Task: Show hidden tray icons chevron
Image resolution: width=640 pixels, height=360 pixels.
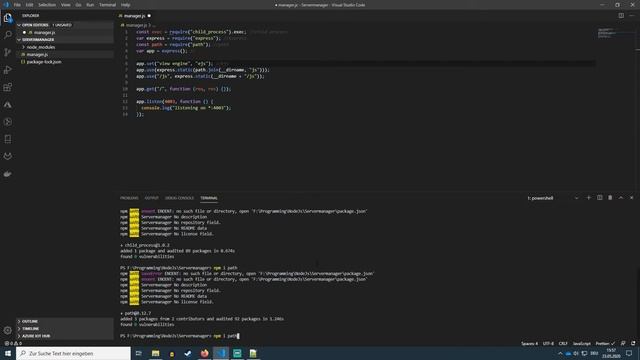Action: click(560, 353)
